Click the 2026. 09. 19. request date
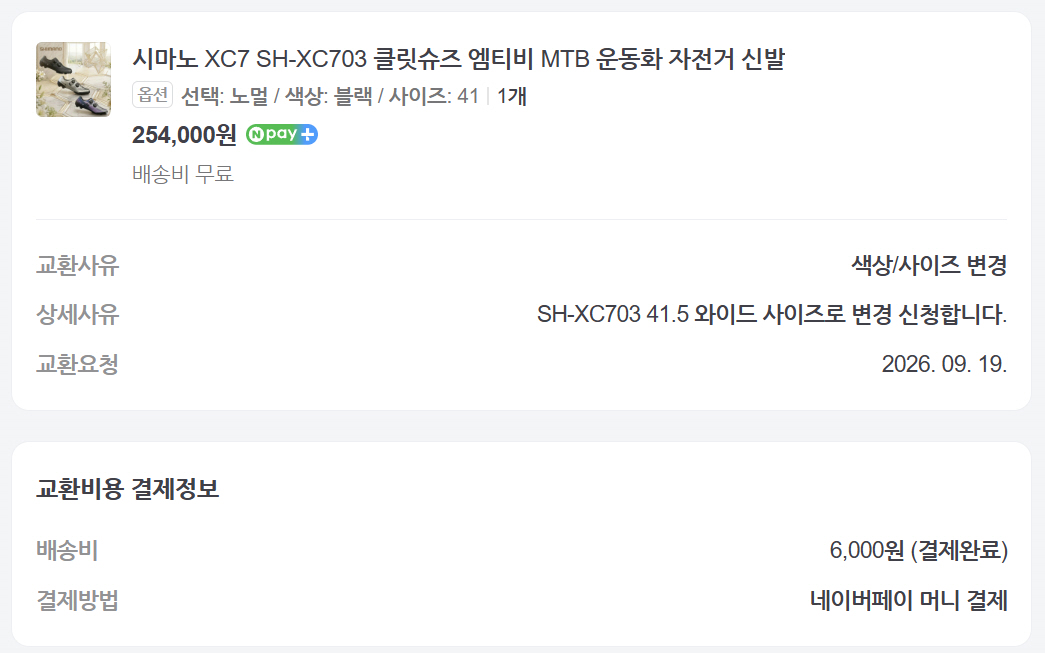 pyautogui.click(x=944, y=364)
